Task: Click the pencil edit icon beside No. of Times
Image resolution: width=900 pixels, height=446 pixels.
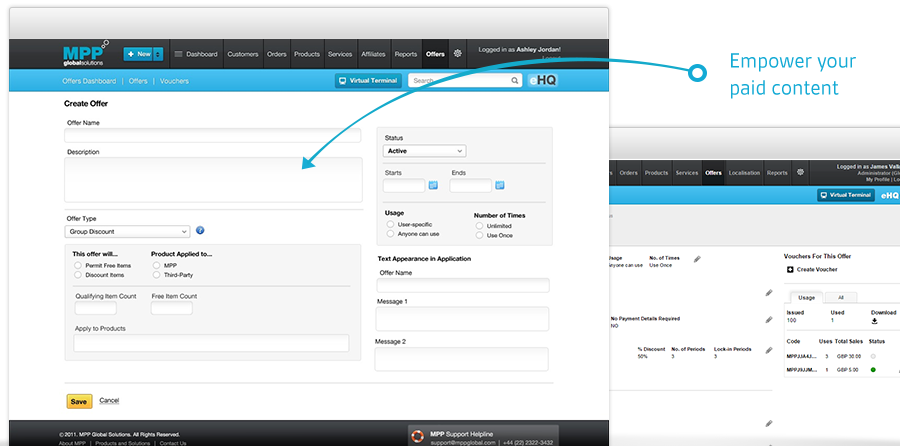Action: click(x=697, y=259)
